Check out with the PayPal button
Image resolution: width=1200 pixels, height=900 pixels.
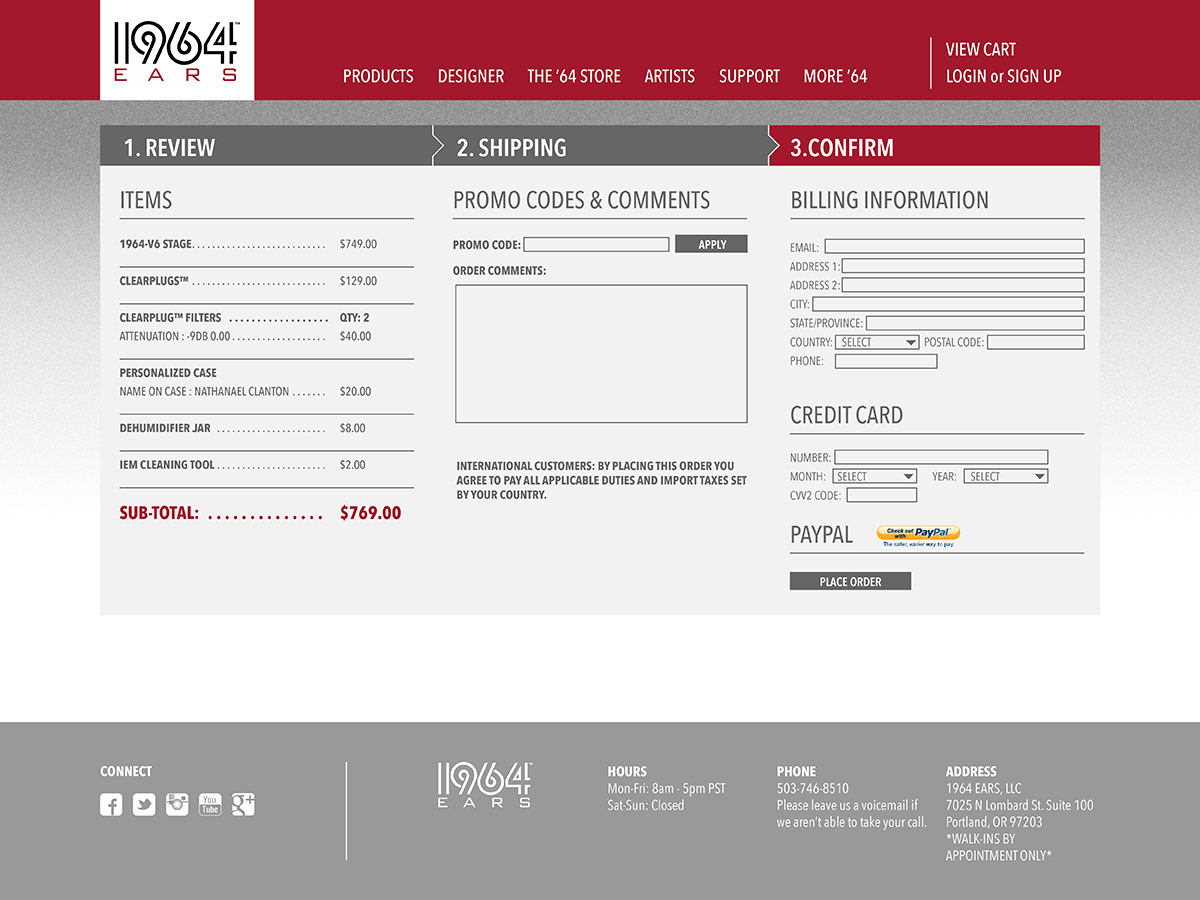(918, 535)
